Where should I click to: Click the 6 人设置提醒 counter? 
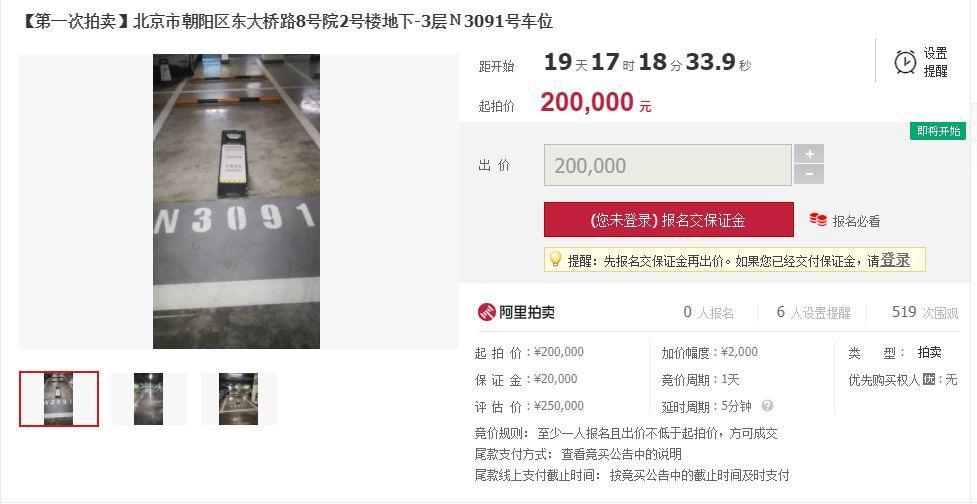tap(813, 312)
